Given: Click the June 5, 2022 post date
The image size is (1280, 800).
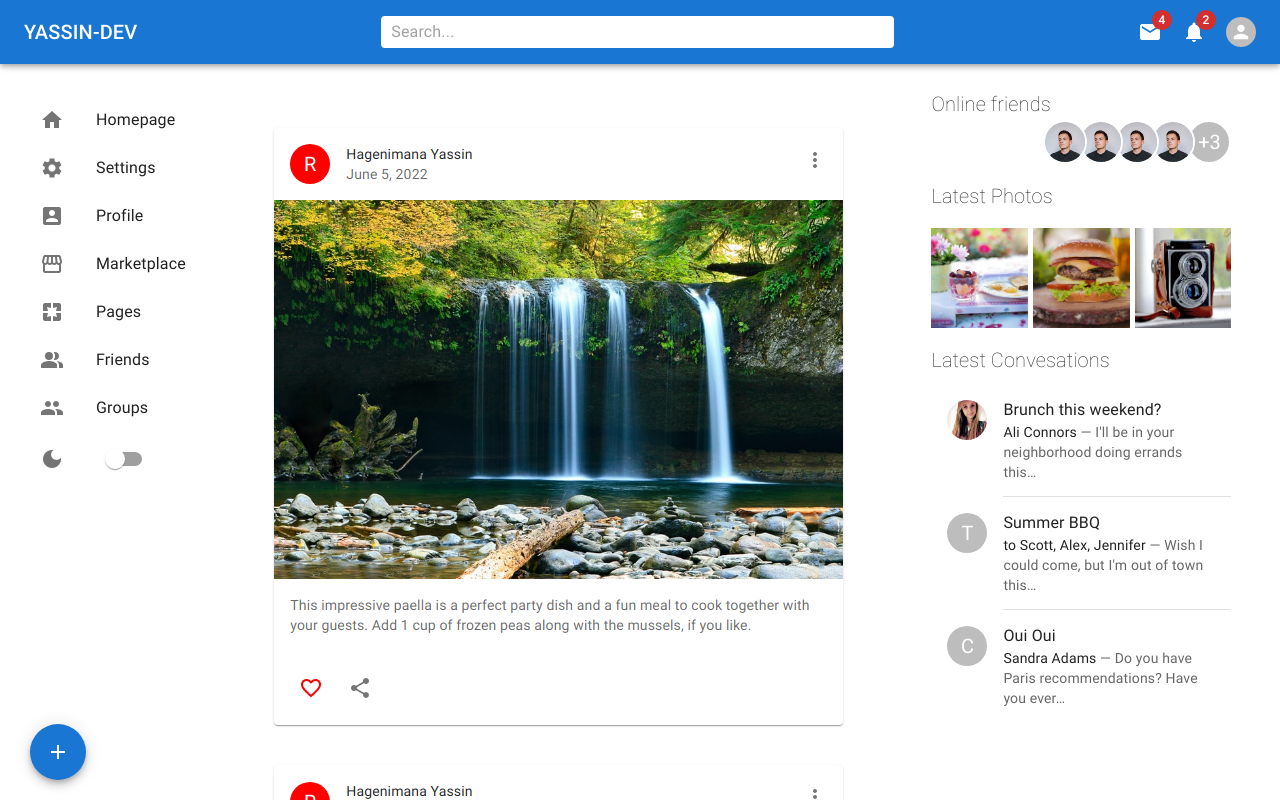Looking at the screenshot, I should coord(387,174).
